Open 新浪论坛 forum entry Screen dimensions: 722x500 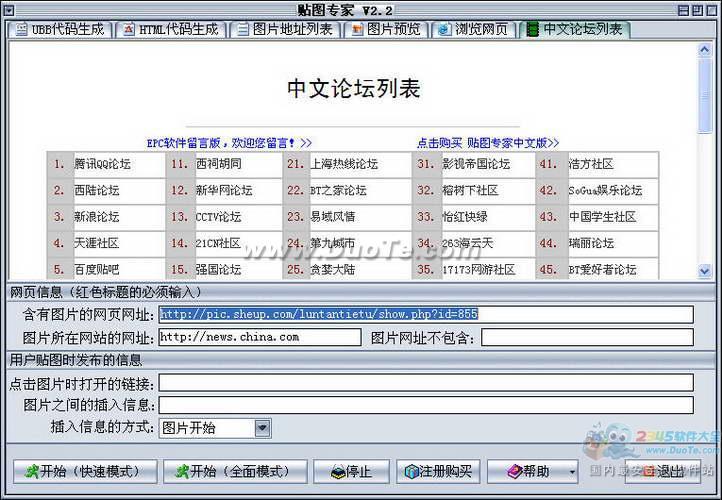point(97,216)
